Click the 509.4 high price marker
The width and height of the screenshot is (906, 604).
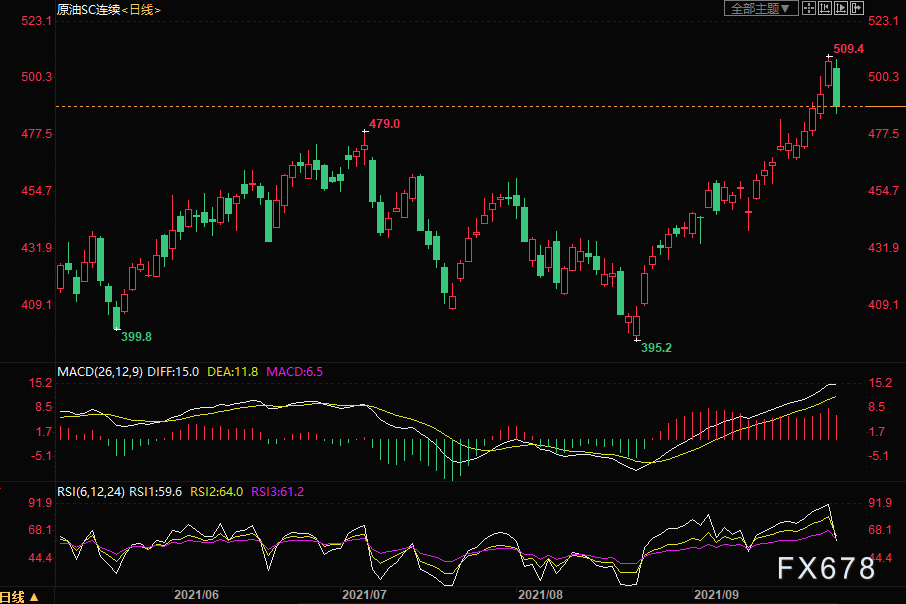coord(848,49)
